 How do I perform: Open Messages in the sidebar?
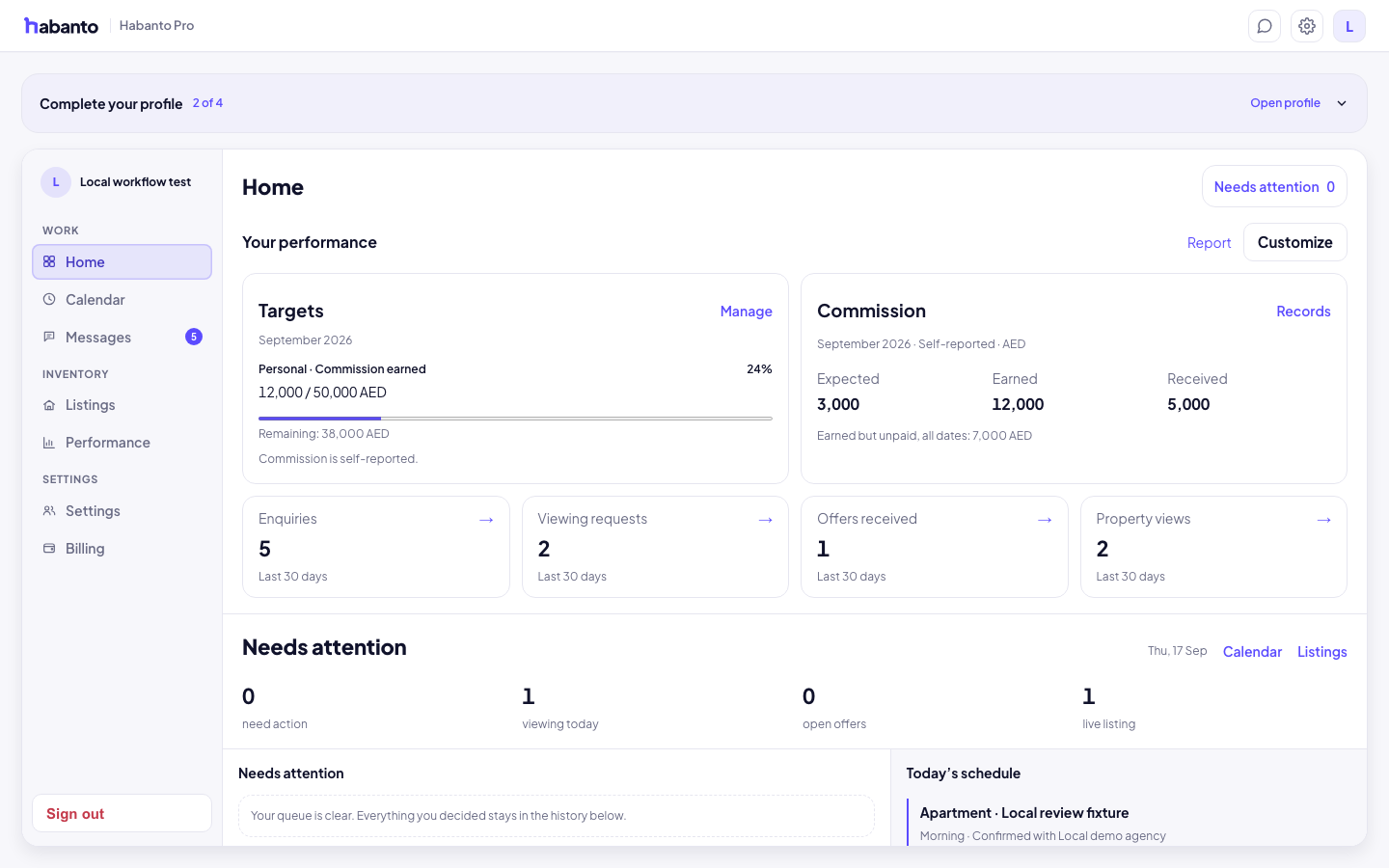pyautogui.click(x=122, y=337)
